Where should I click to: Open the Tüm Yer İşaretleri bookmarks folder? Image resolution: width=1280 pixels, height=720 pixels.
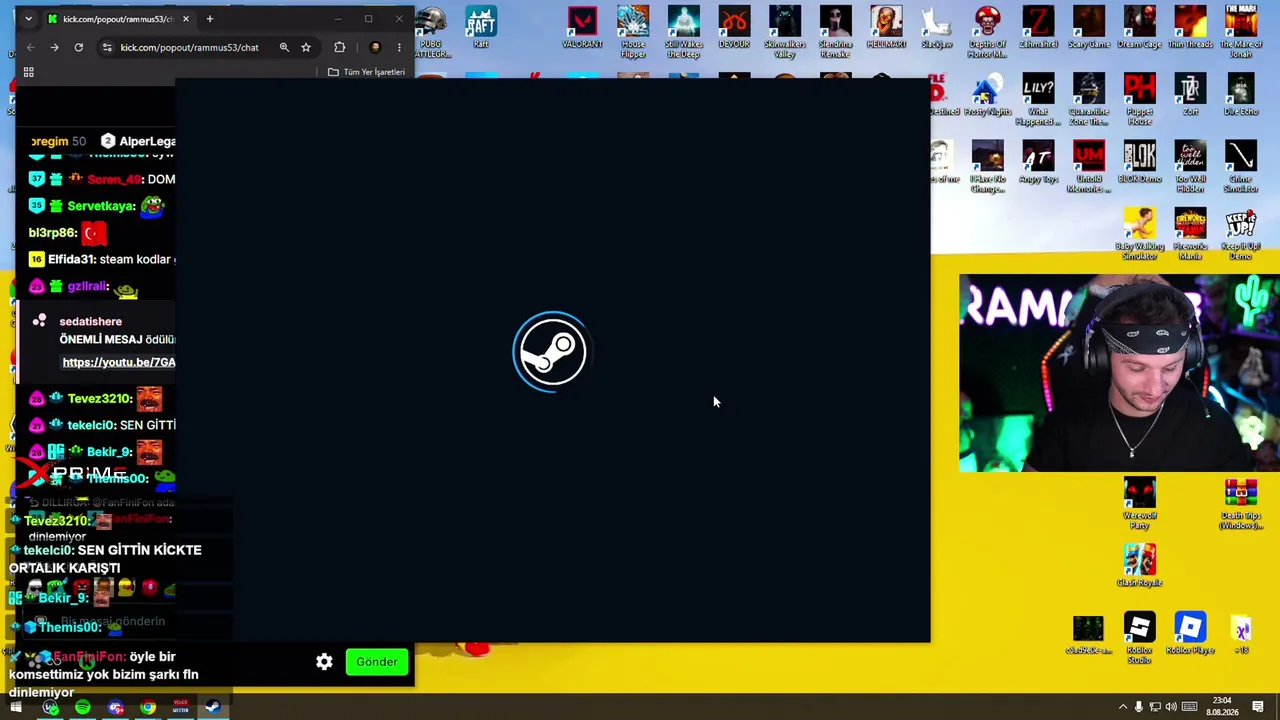[366, 72]
